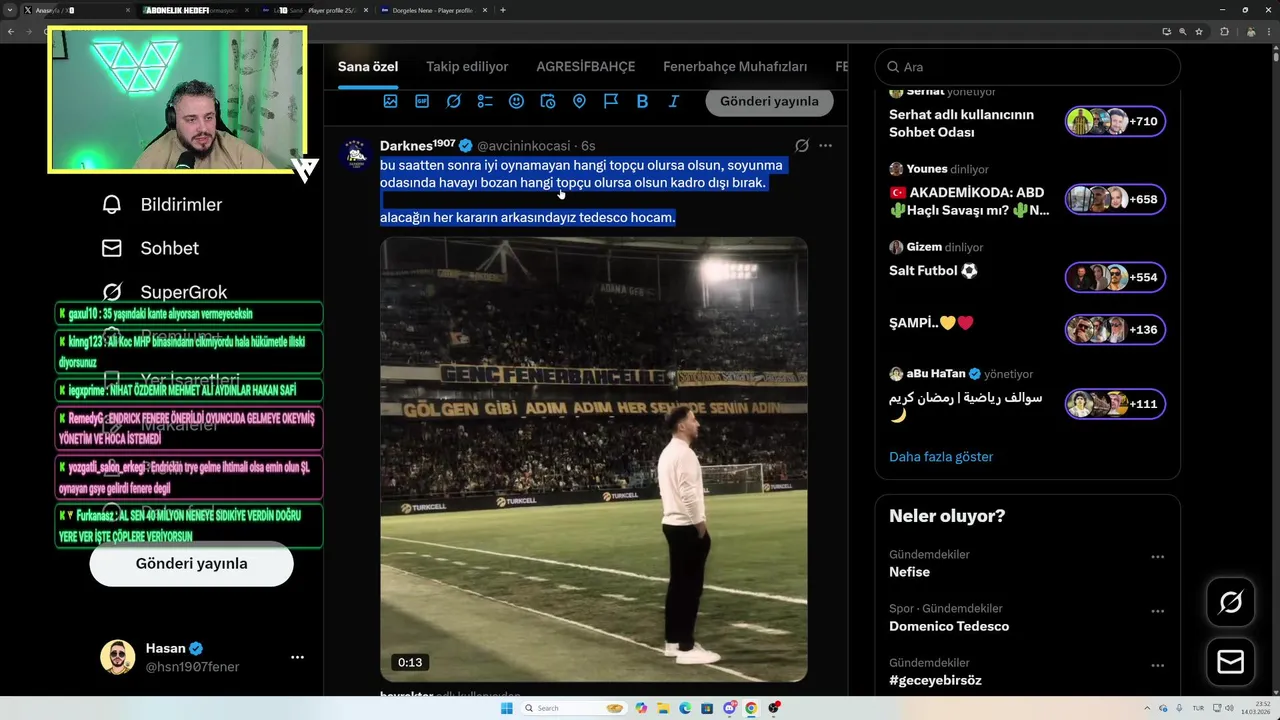The height and width of the screenshot is (720, 1280).
Task: Open File Explorer from taskbar
Action: click(x=663, y=708)
